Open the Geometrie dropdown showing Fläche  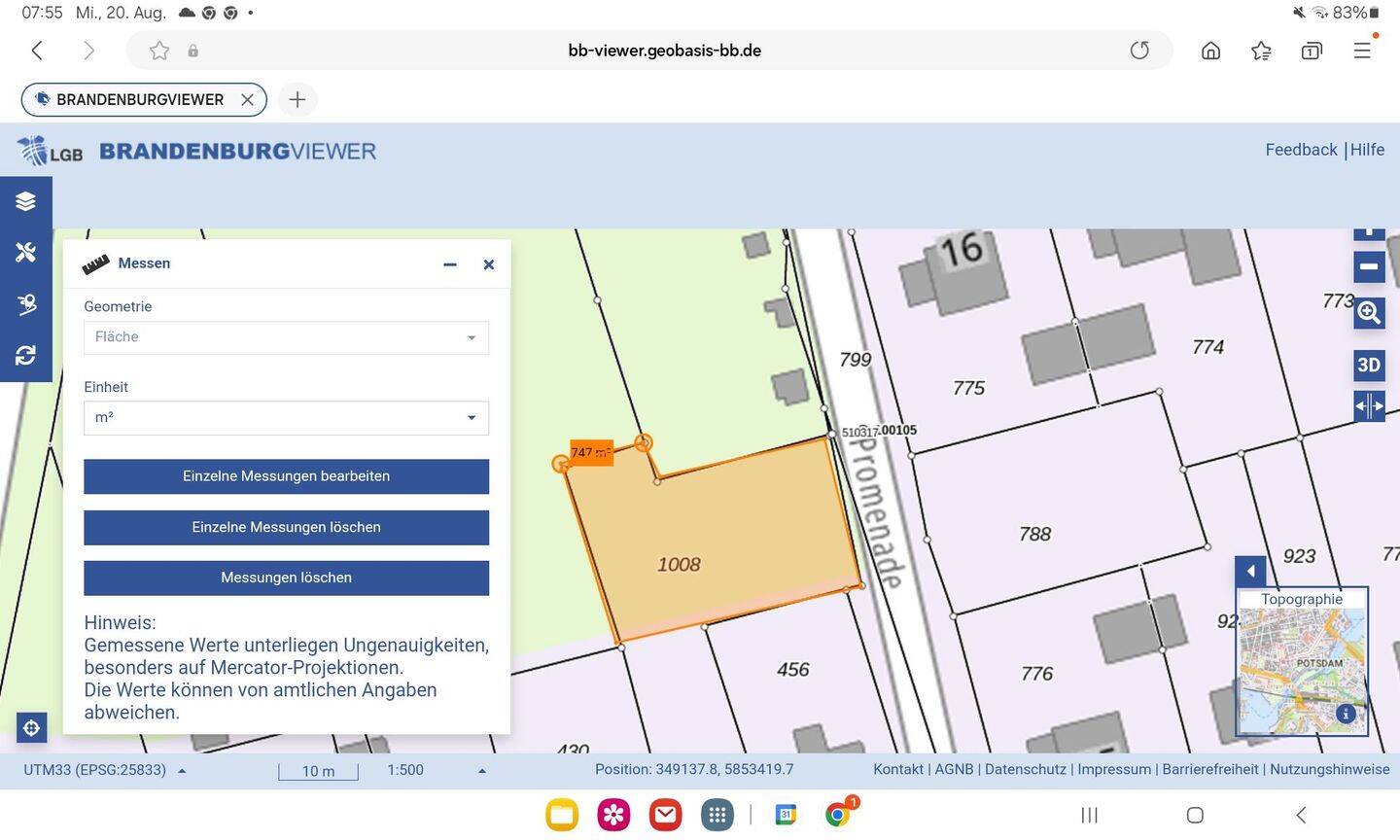286,337
